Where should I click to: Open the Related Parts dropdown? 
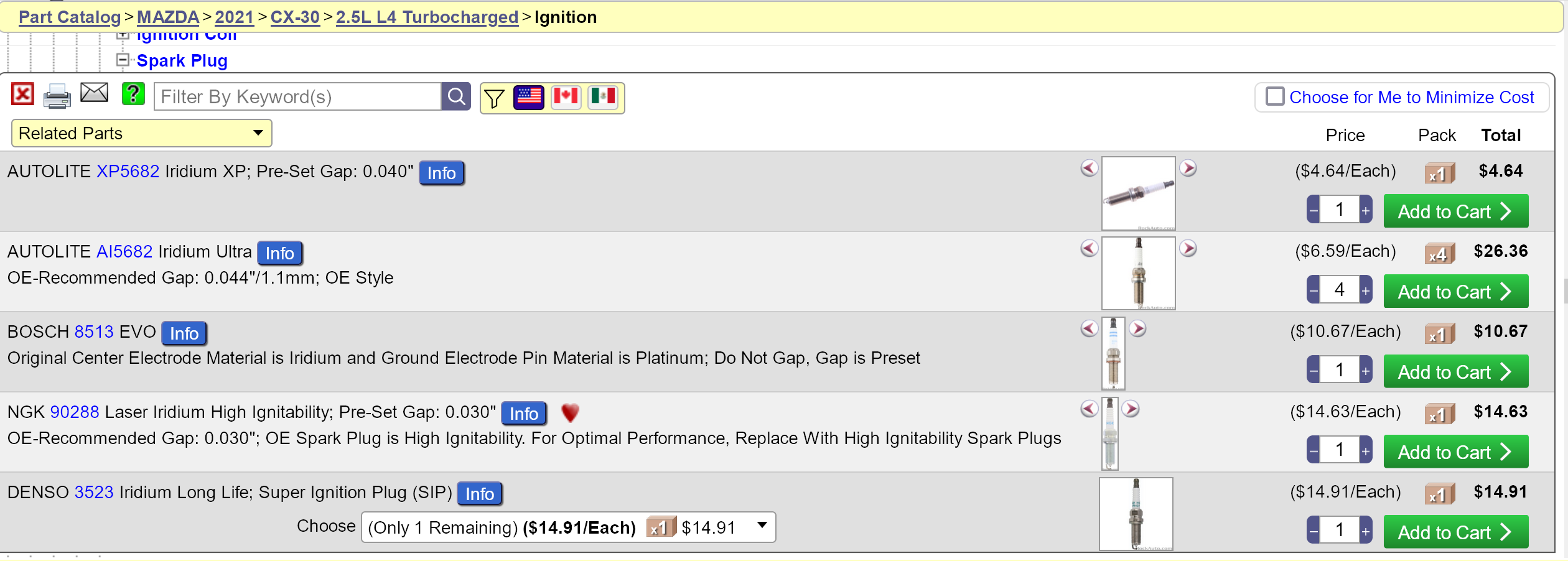pyautogui.click(x=142, y=133)
